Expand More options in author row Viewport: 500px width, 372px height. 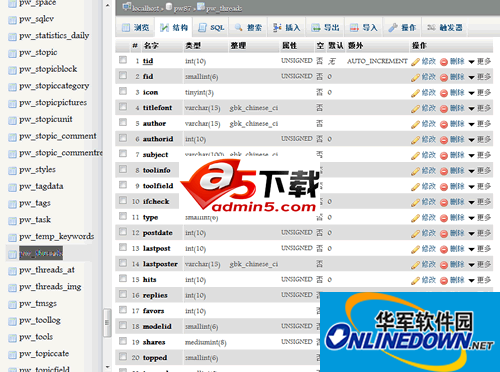pos(480,124)
